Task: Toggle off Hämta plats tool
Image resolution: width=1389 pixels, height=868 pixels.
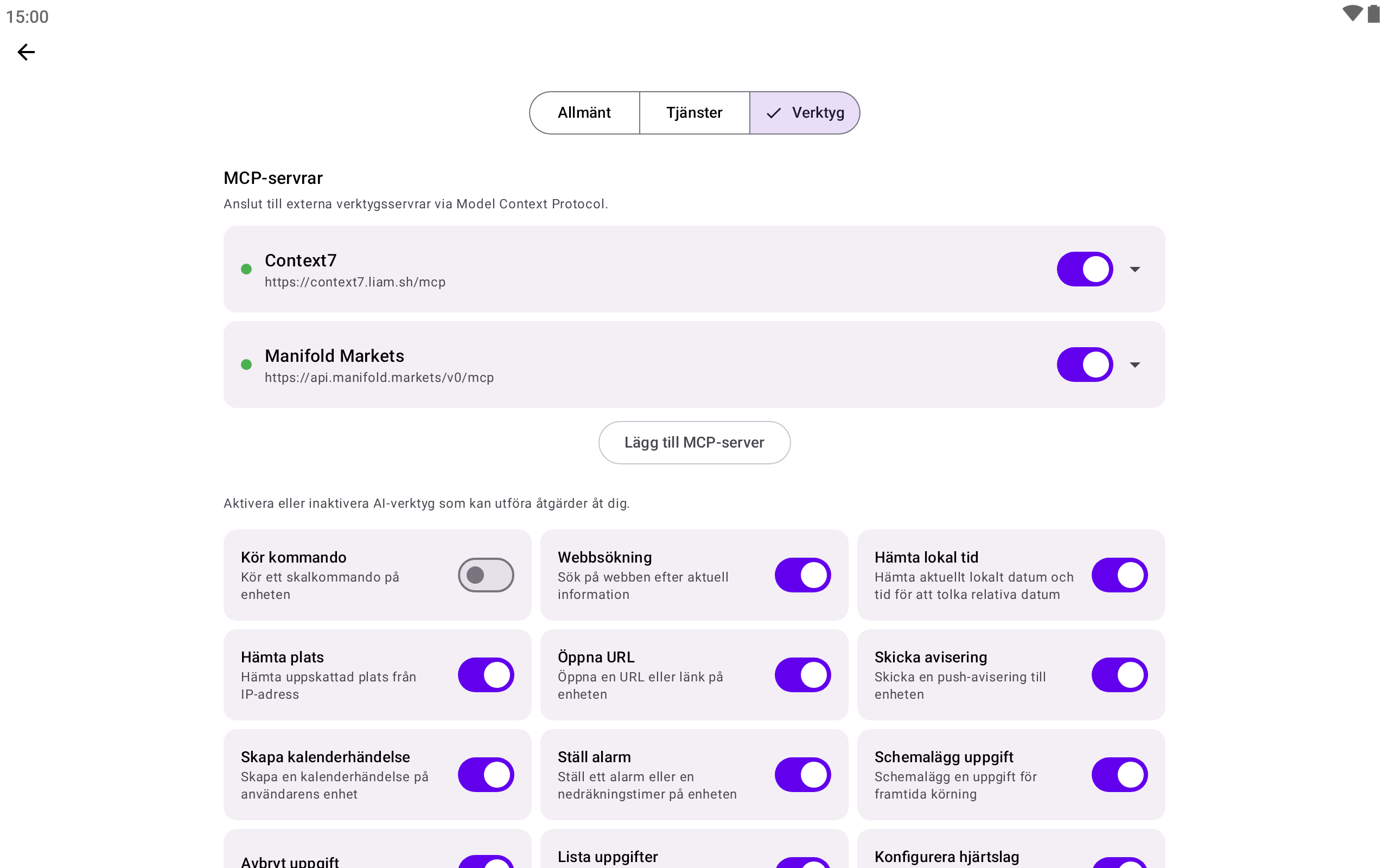Action: (486, 674)
